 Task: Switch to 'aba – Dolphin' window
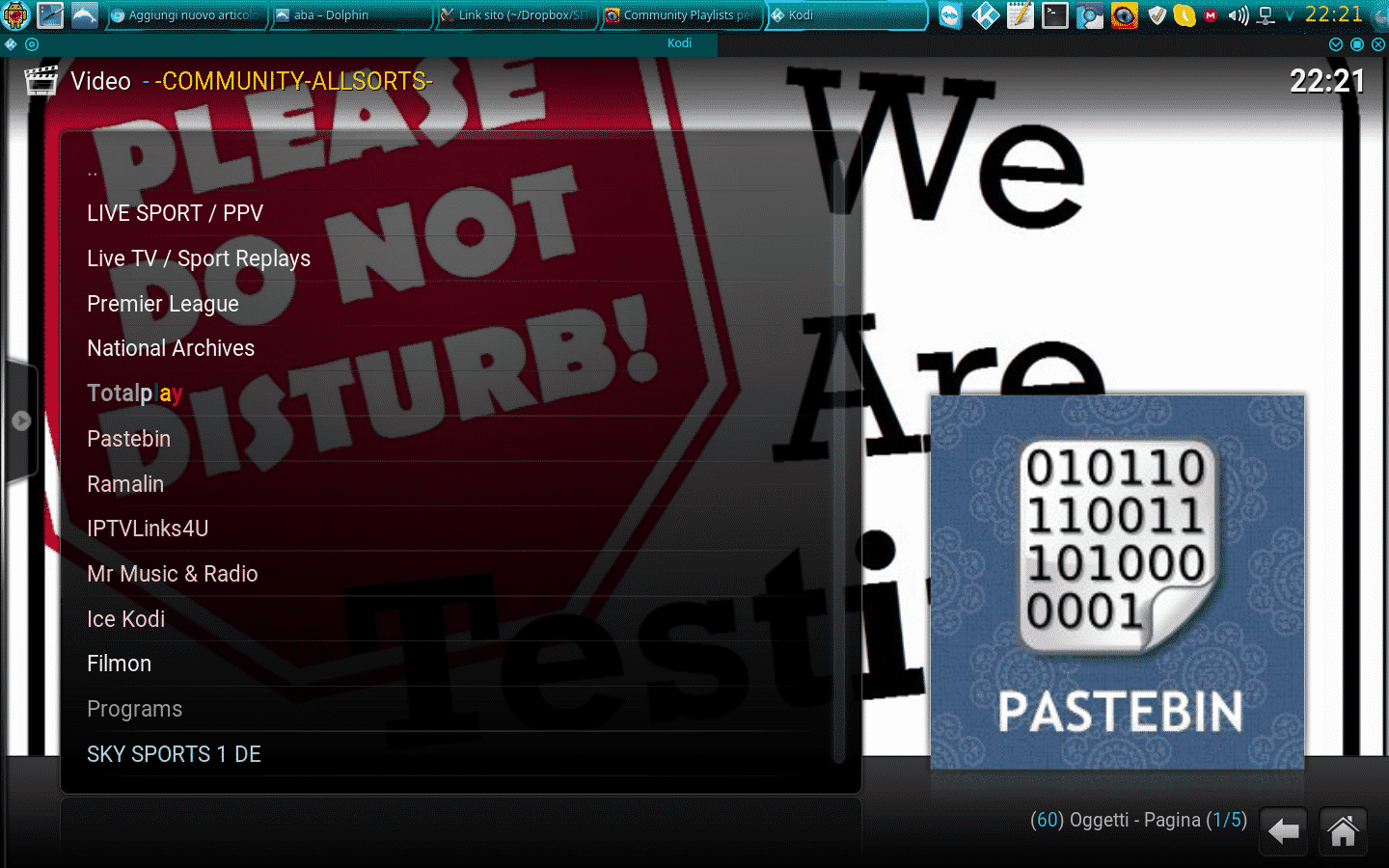tap(351, 15)
